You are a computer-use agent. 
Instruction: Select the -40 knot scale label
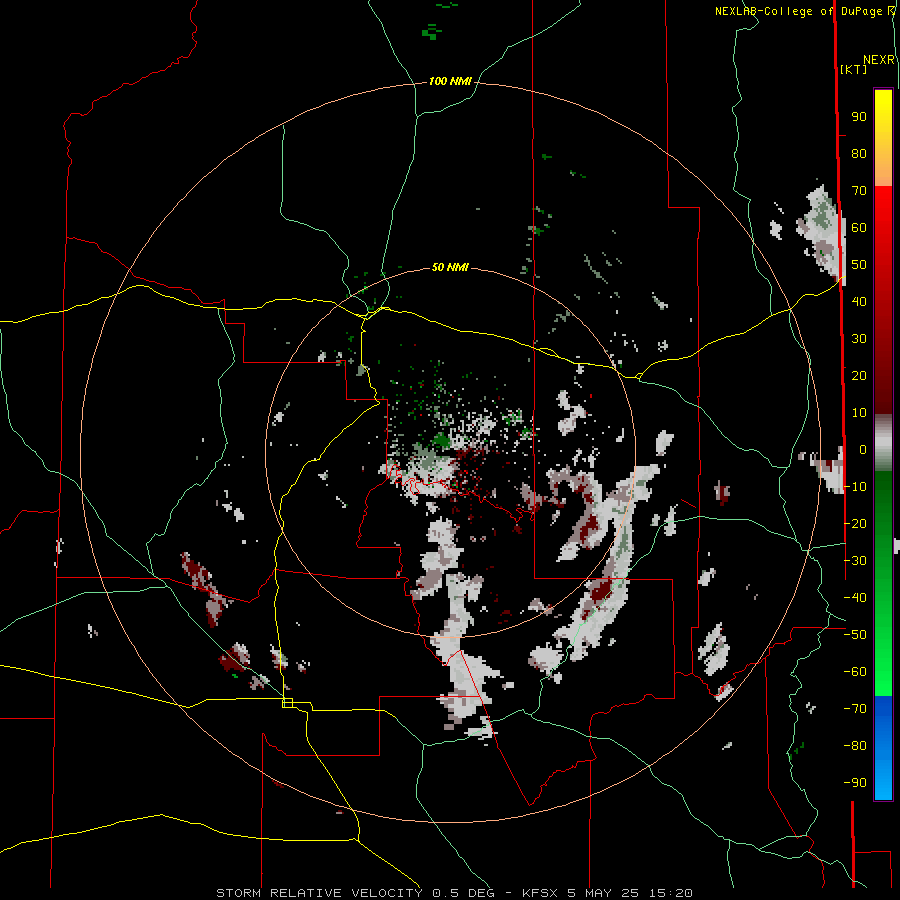click(x=855, y=598)
